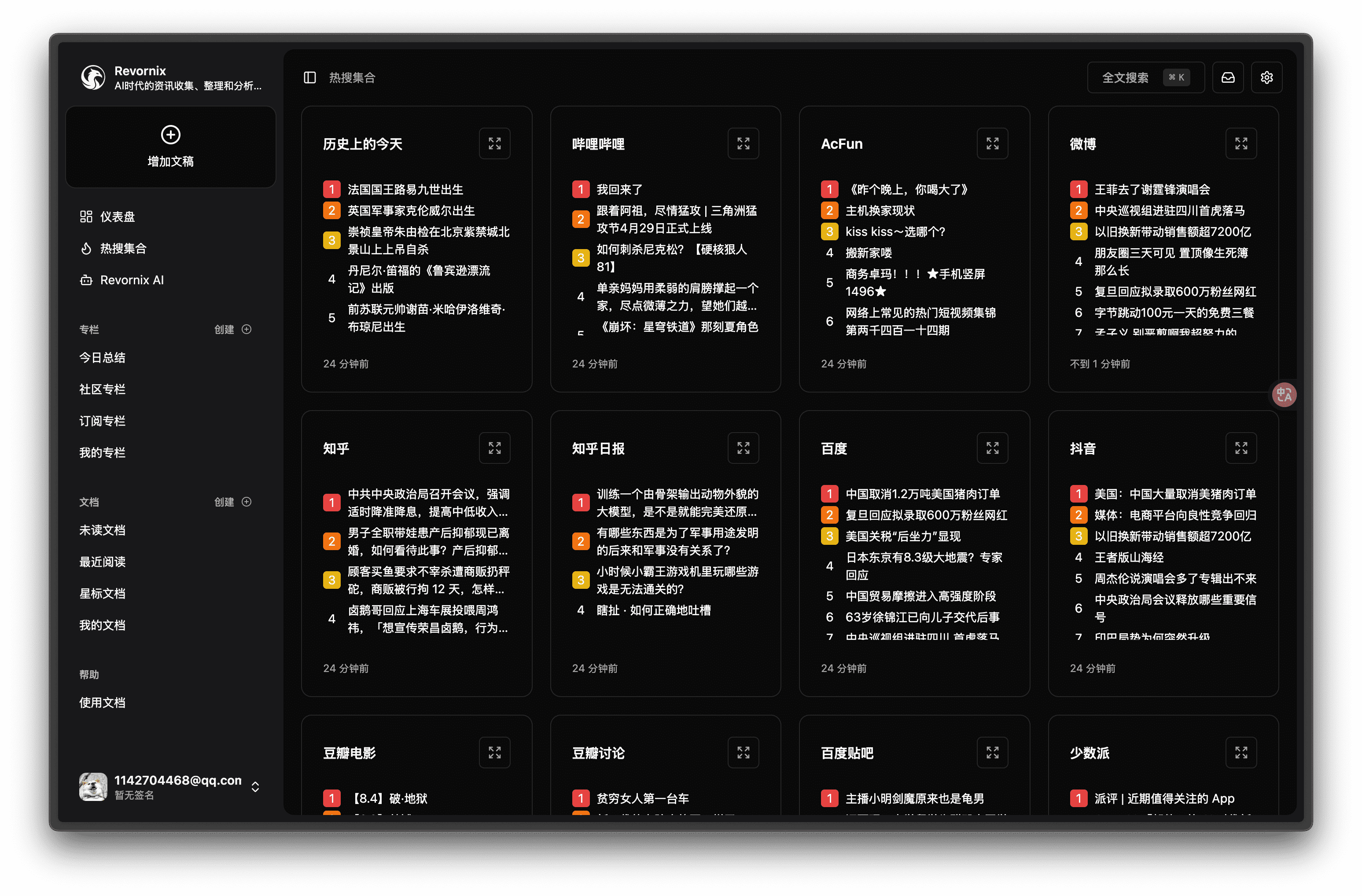The height and width of the screenshot is (896, 1362).
Task: Create a new 文档 with plus icon
Action: (247, 502)
